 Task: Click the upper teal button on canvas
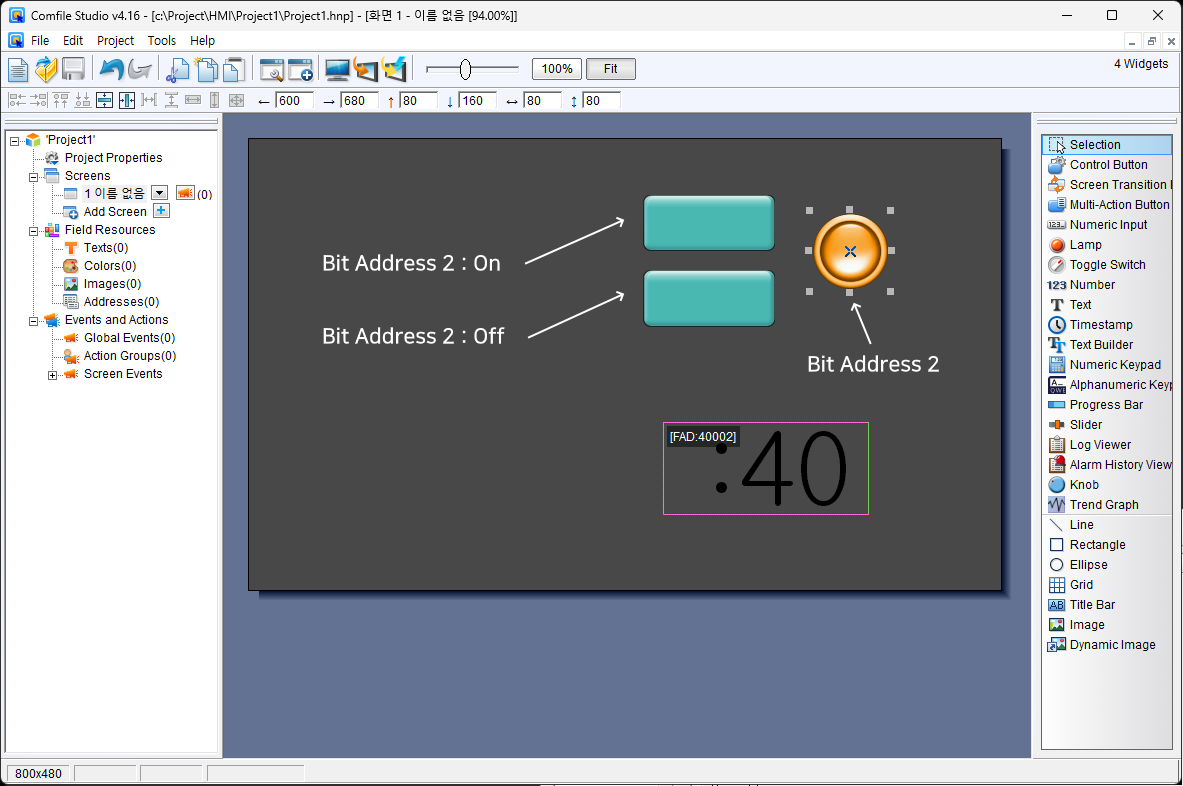[x=708, y=222]
